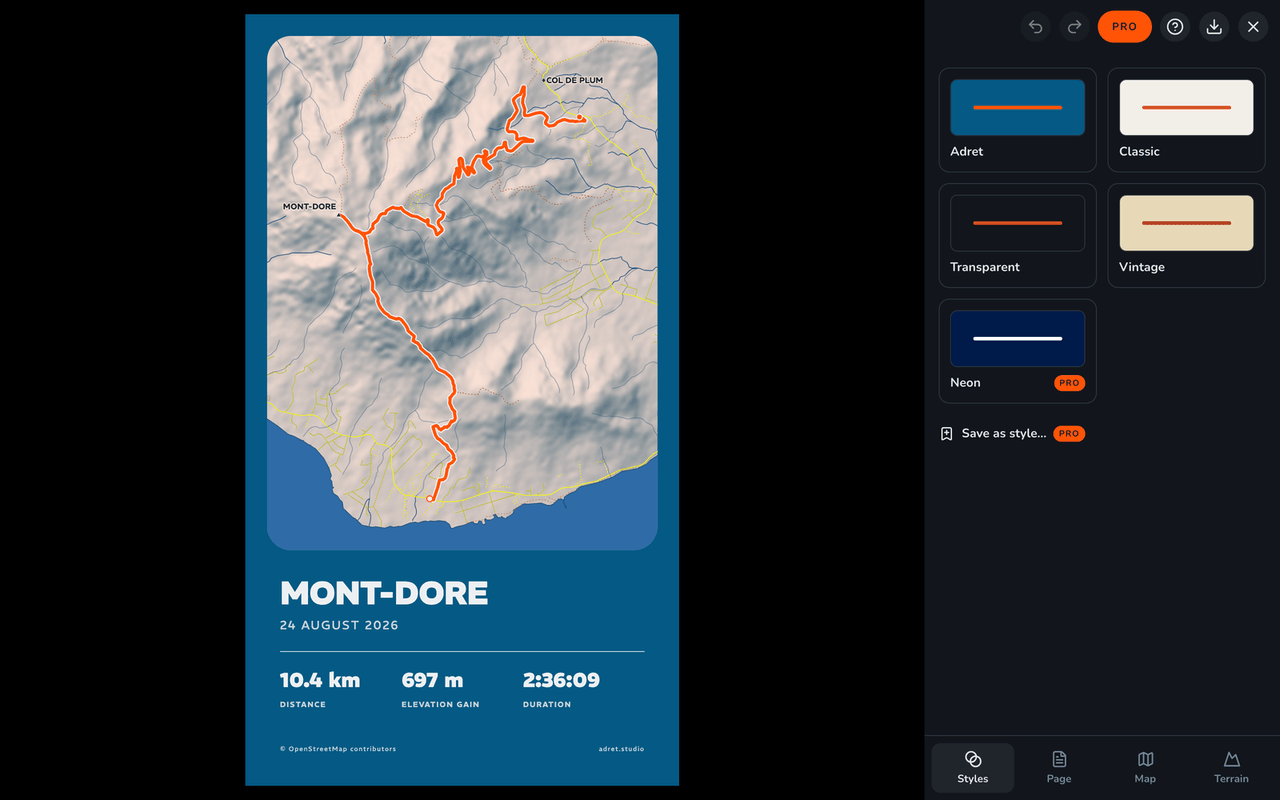
Task: Click the DISTANCE caption on poster
Action: click(x=303, y=705)
